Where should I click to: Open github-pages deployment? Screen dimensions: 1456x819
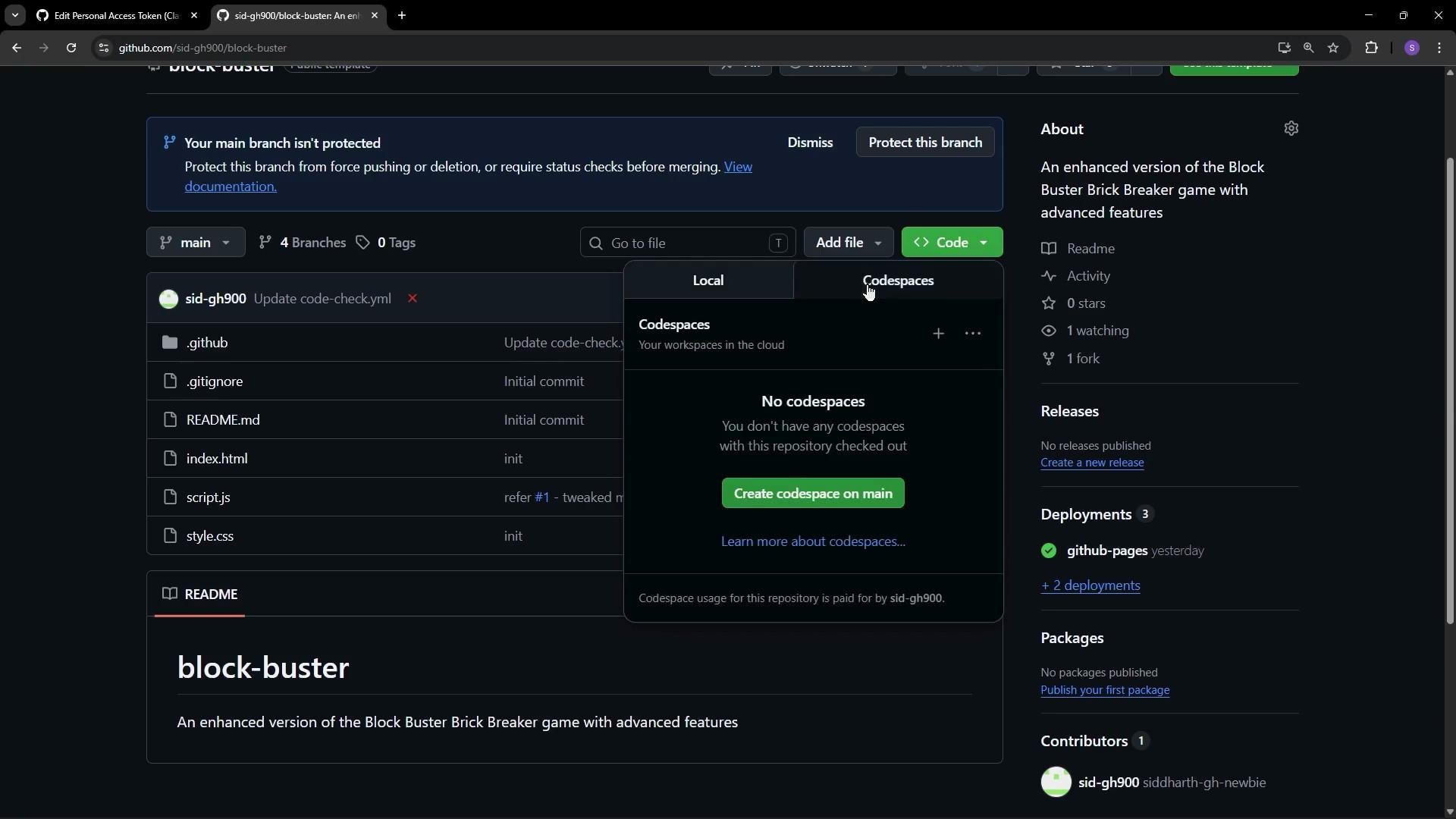click(x=1106, y=551)
